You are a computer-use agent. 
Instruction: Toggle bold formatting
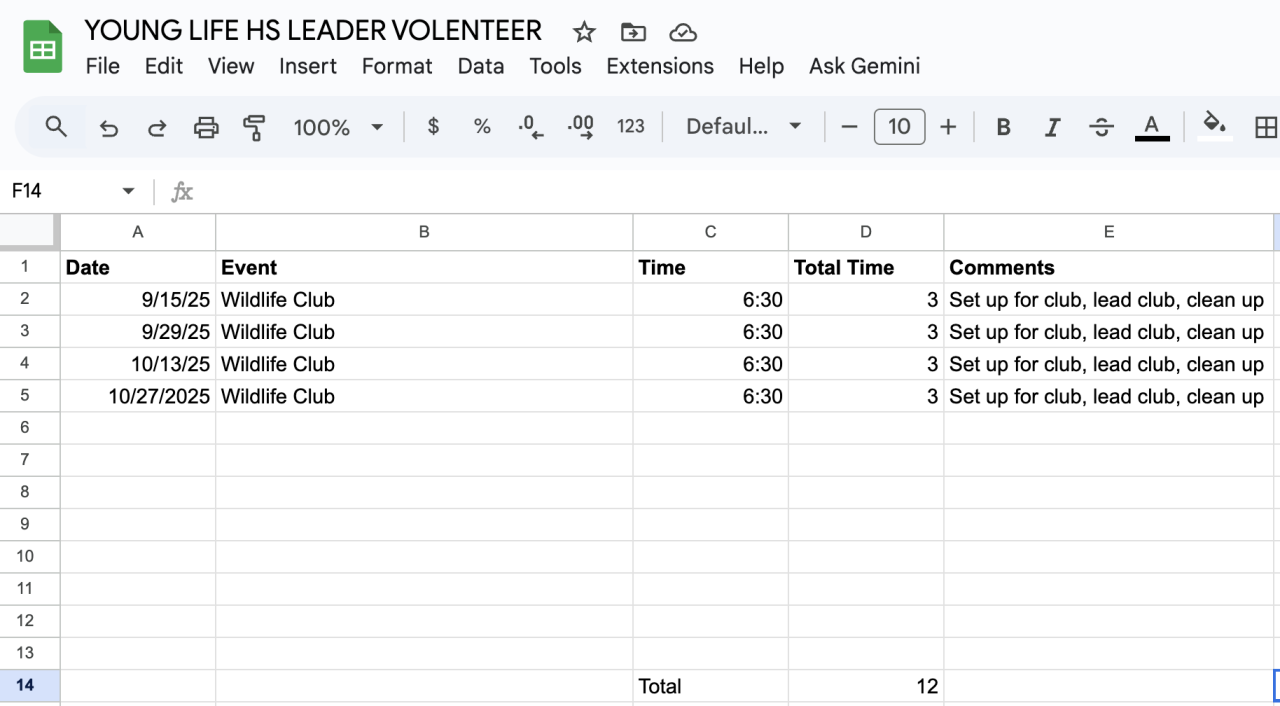(1004, 127)
